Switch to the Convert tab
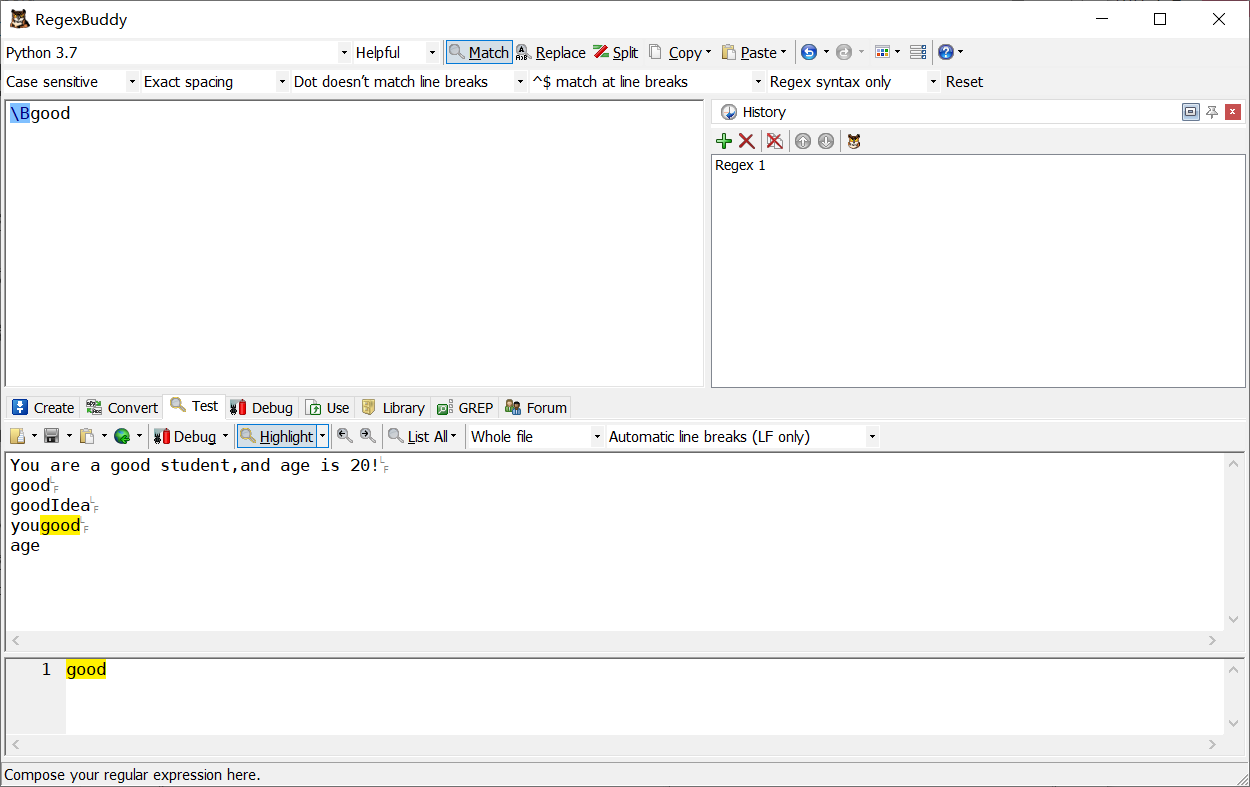Viewport: 1250px width, 787px height. pos(122,407)
